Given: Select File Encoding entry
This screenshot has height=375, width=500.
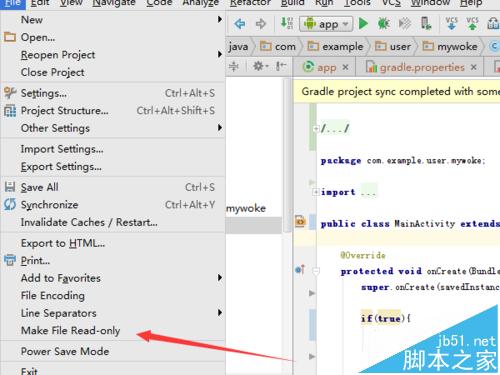Looking at the screenshot, I should pyautogui.click(x=112, y=296).
